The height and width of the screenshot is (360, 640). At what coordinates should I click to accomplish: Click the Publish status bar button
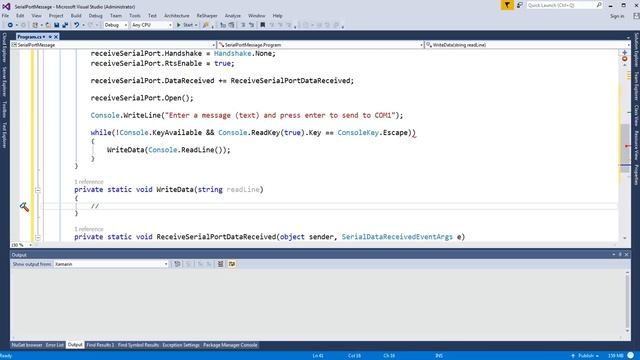click(x=586, y=356)
